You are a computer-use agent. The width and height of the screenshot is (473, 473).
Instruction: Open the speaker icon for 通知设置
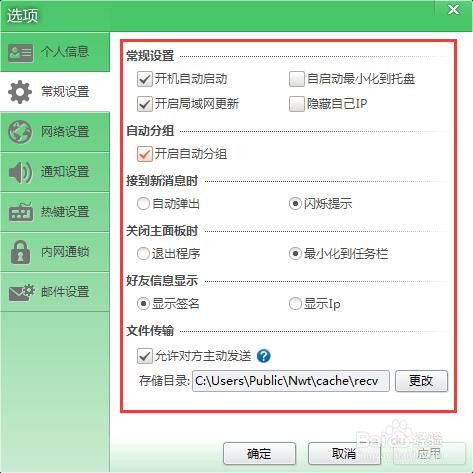[20, 172]
